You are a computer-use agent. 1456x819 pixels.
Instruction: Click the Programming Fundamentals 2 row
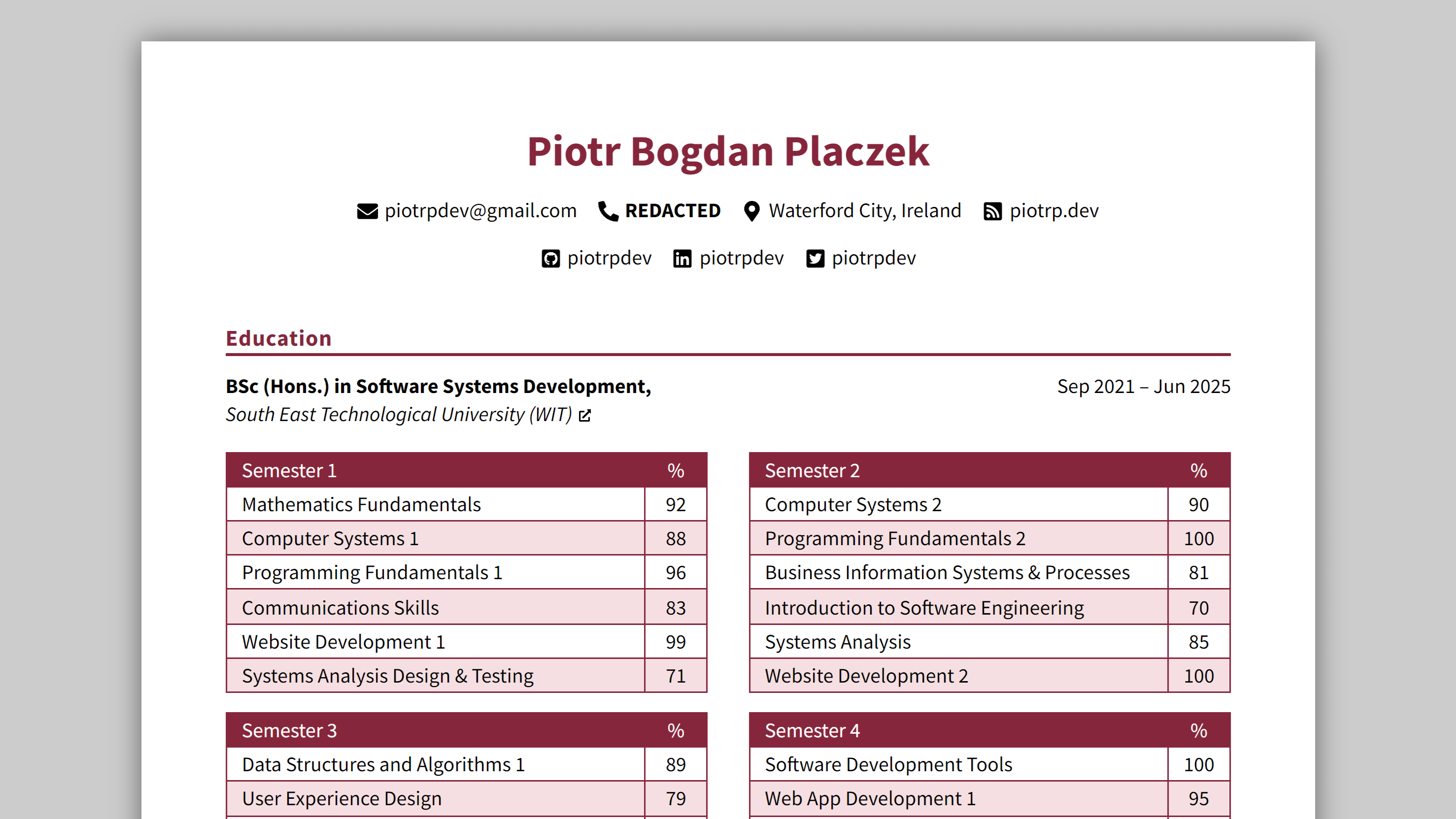coord(895,538)
